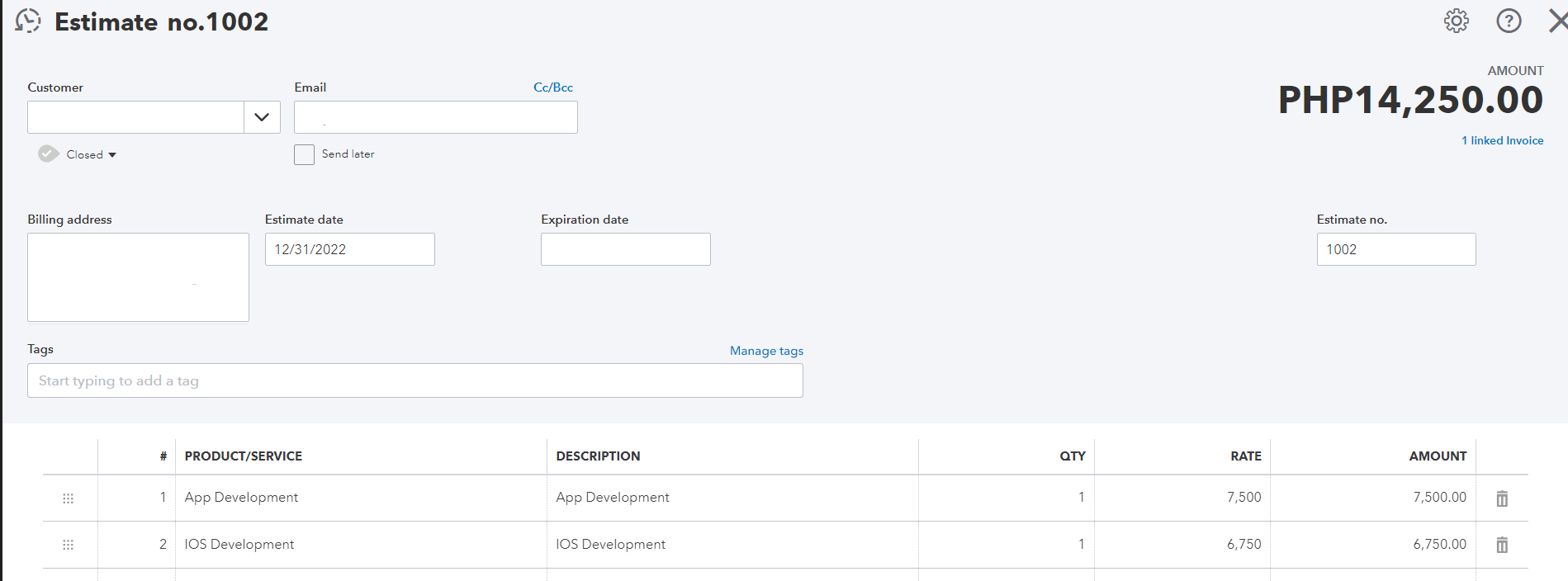Click the Expiration date field

[625, 249]
